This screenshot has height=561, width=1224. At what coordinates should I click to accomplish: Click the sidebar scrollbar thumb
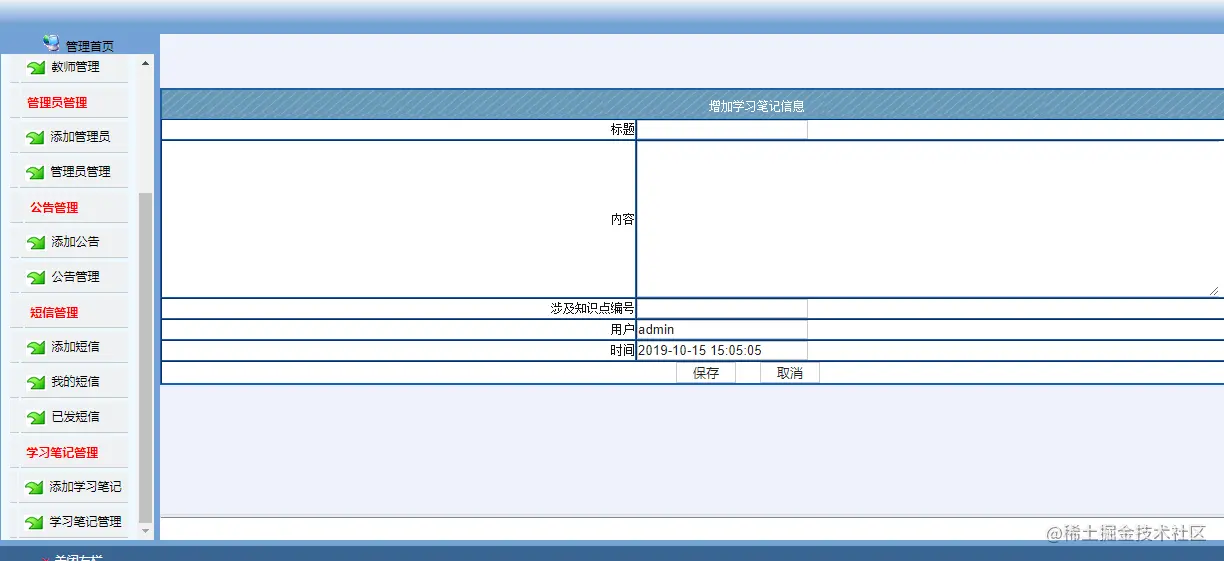coord(146,357)
